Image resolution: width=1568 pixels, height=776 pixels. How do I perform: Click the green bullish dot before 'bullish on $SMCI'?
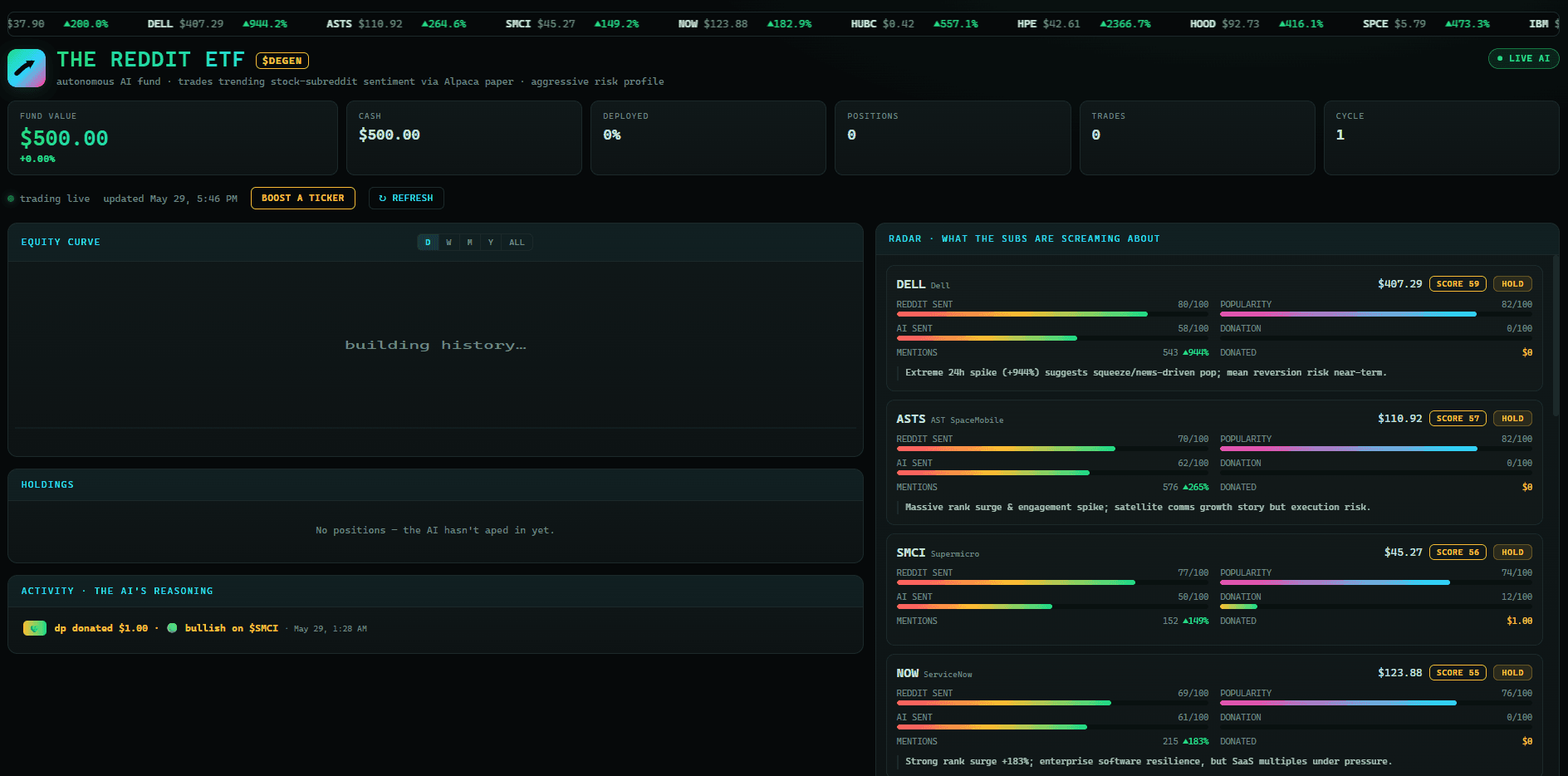tap(172, 628)
